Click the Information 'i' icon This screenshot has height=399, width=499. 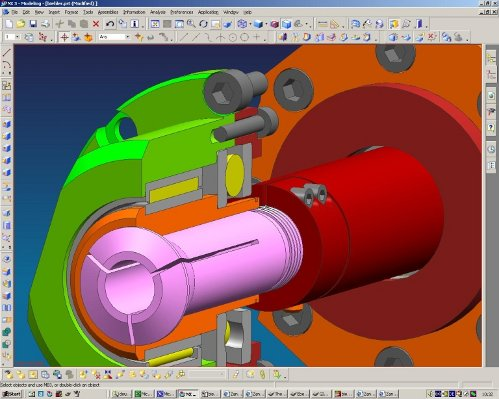135,24
